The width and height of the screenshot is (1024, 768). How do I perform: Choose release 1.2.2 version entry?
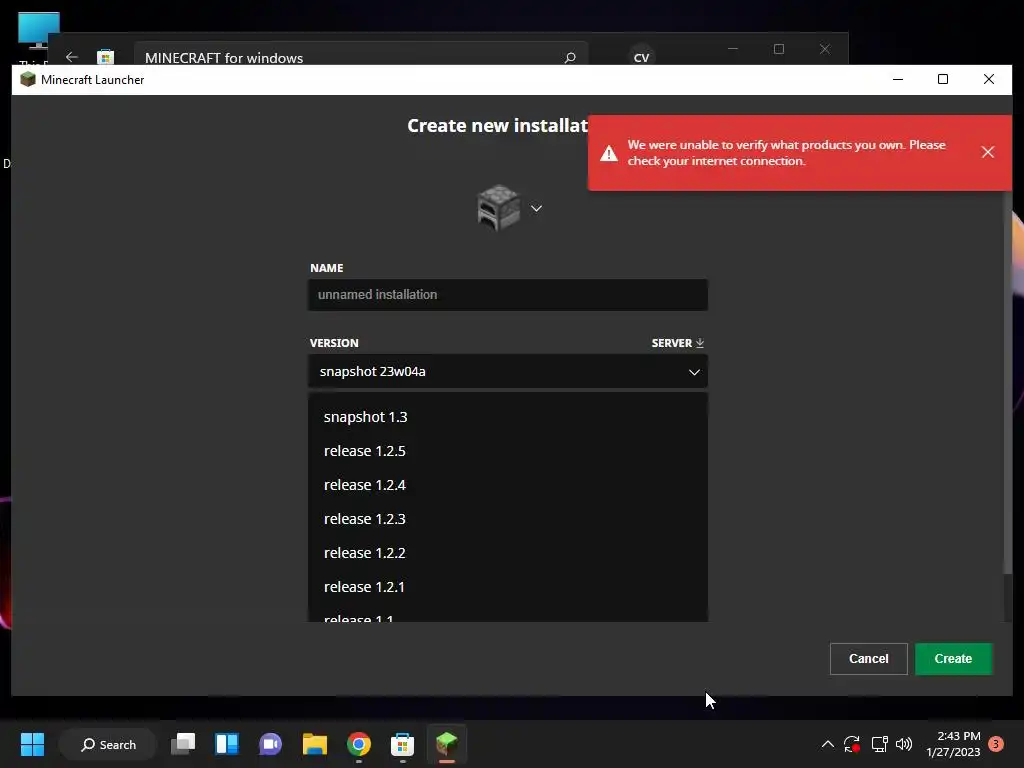click(507, 552)
